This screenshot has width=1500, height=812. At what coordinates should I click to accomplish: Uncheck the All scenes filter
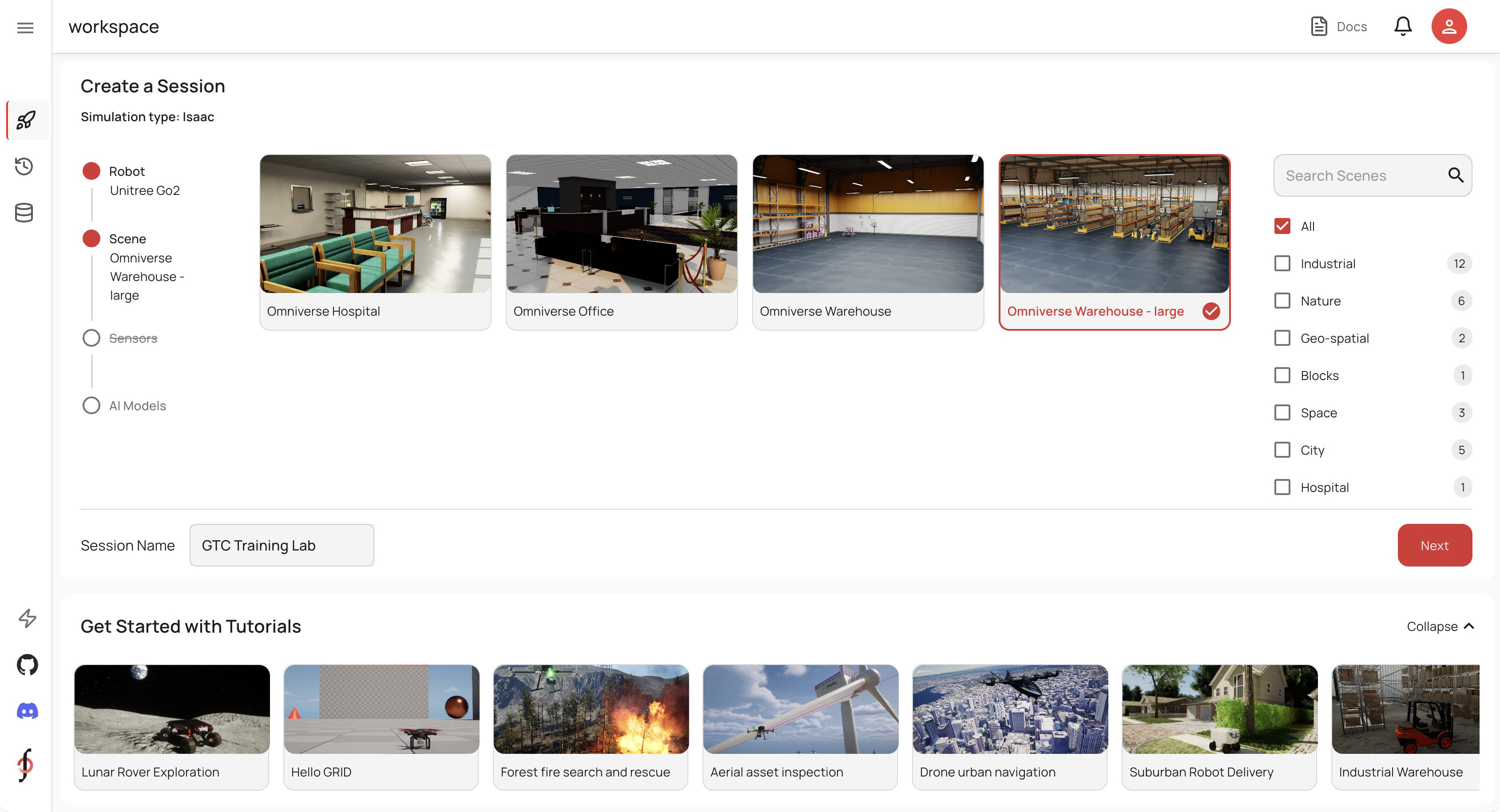click(x=1282, y=226)
